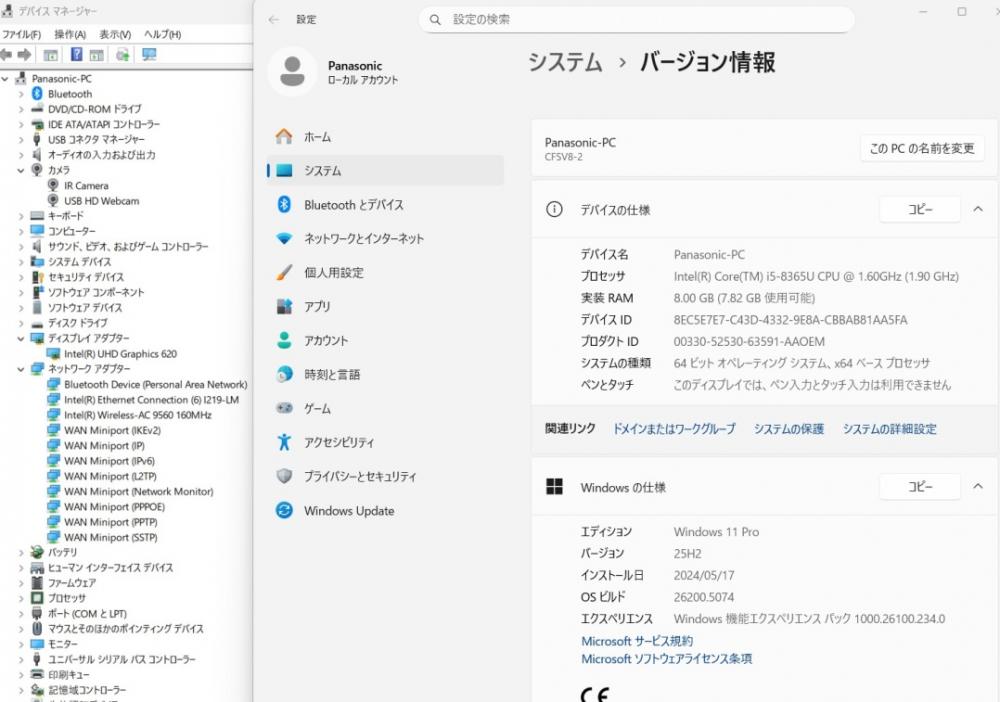Collapse the ネットワーク アダプター category
1000x702 pixels.
click(20, 369)
